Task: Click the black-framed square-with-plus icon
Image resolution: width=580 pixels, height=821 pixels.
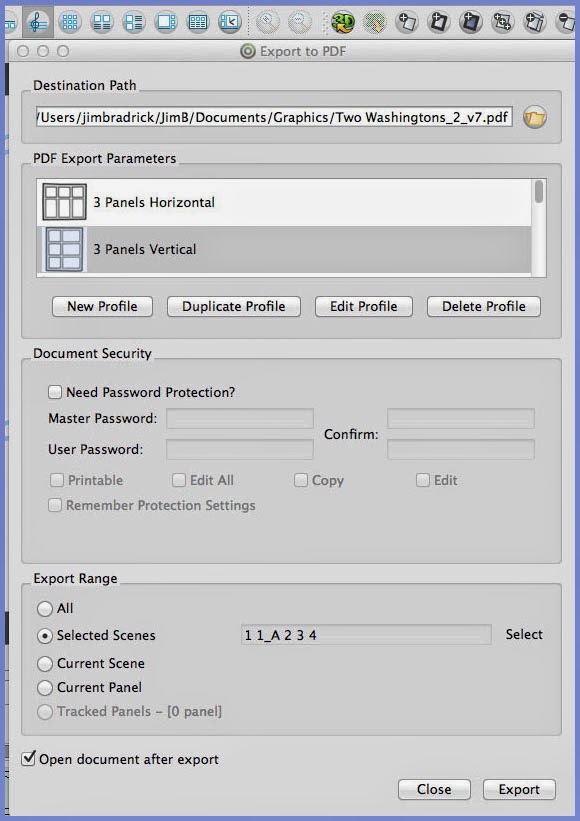Action: click(438, 22)
